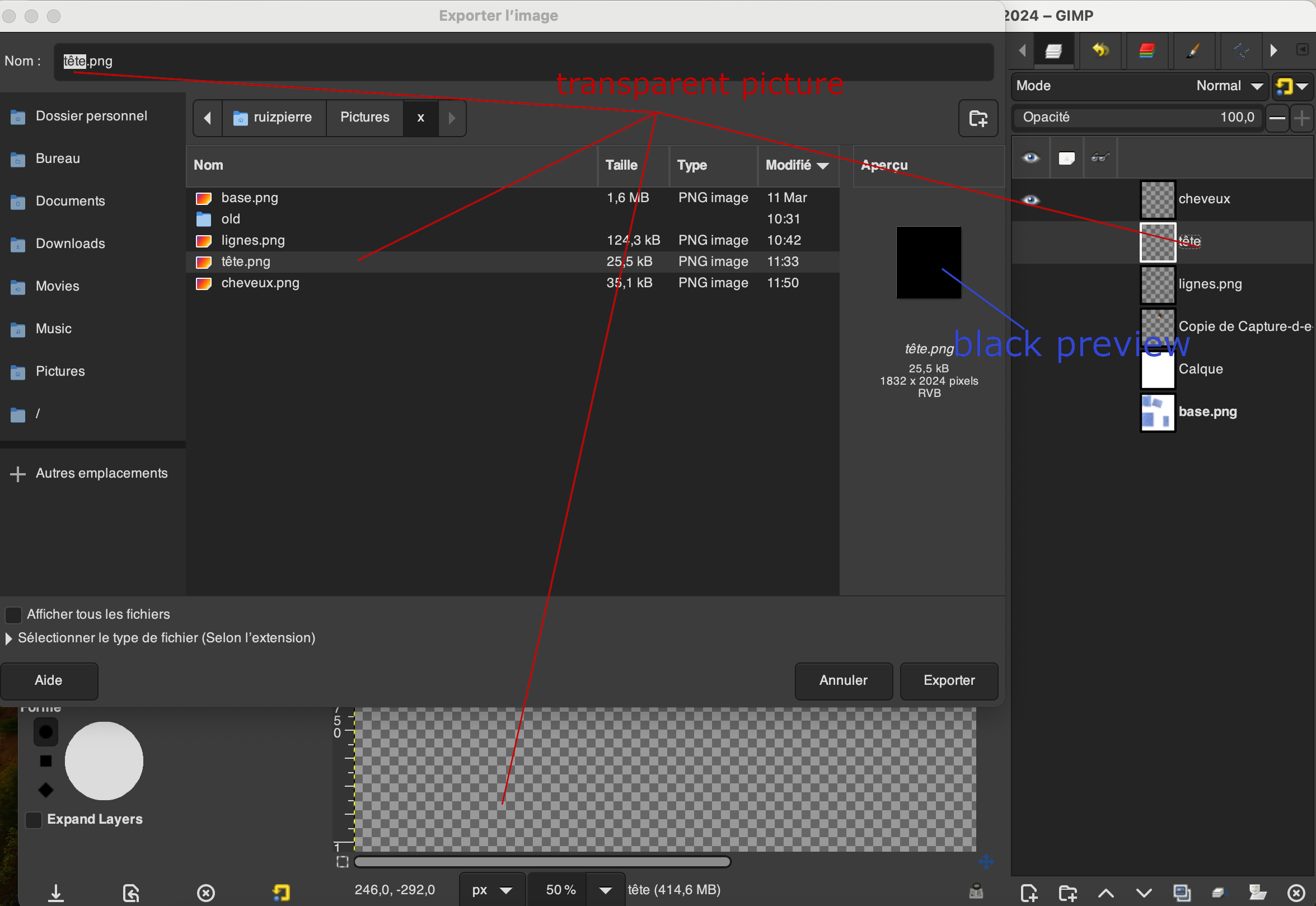Select cheveux.png in the file list
The image size is (1316, 906).
pos(260,283)
